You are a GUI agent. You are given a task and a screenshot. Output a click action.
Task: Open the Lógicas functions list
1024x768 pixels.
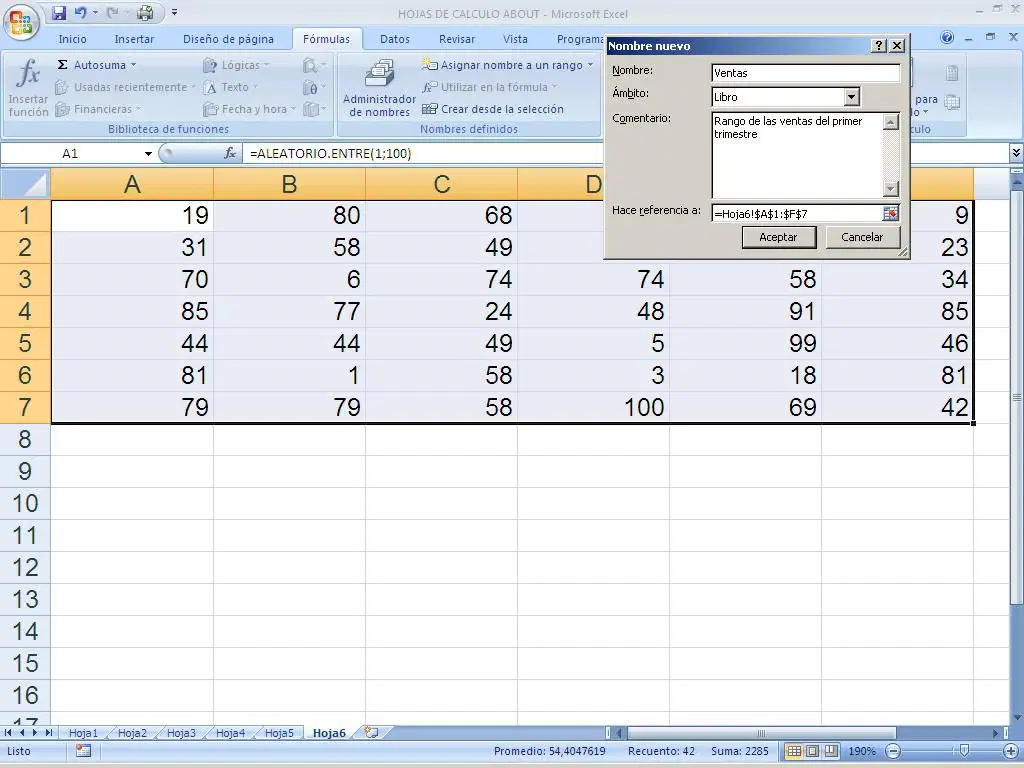(x=235, y=65)
